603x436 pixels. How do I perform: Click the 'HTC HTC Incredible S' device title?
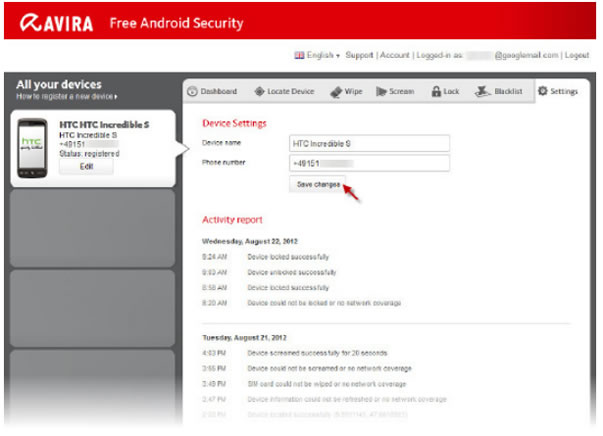104,125
